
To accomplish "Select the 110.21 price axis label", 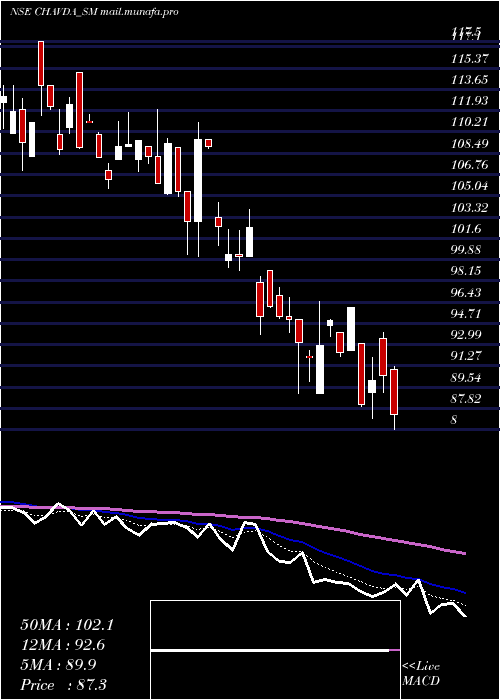I will pyautogui.click(x=468, y=121).
